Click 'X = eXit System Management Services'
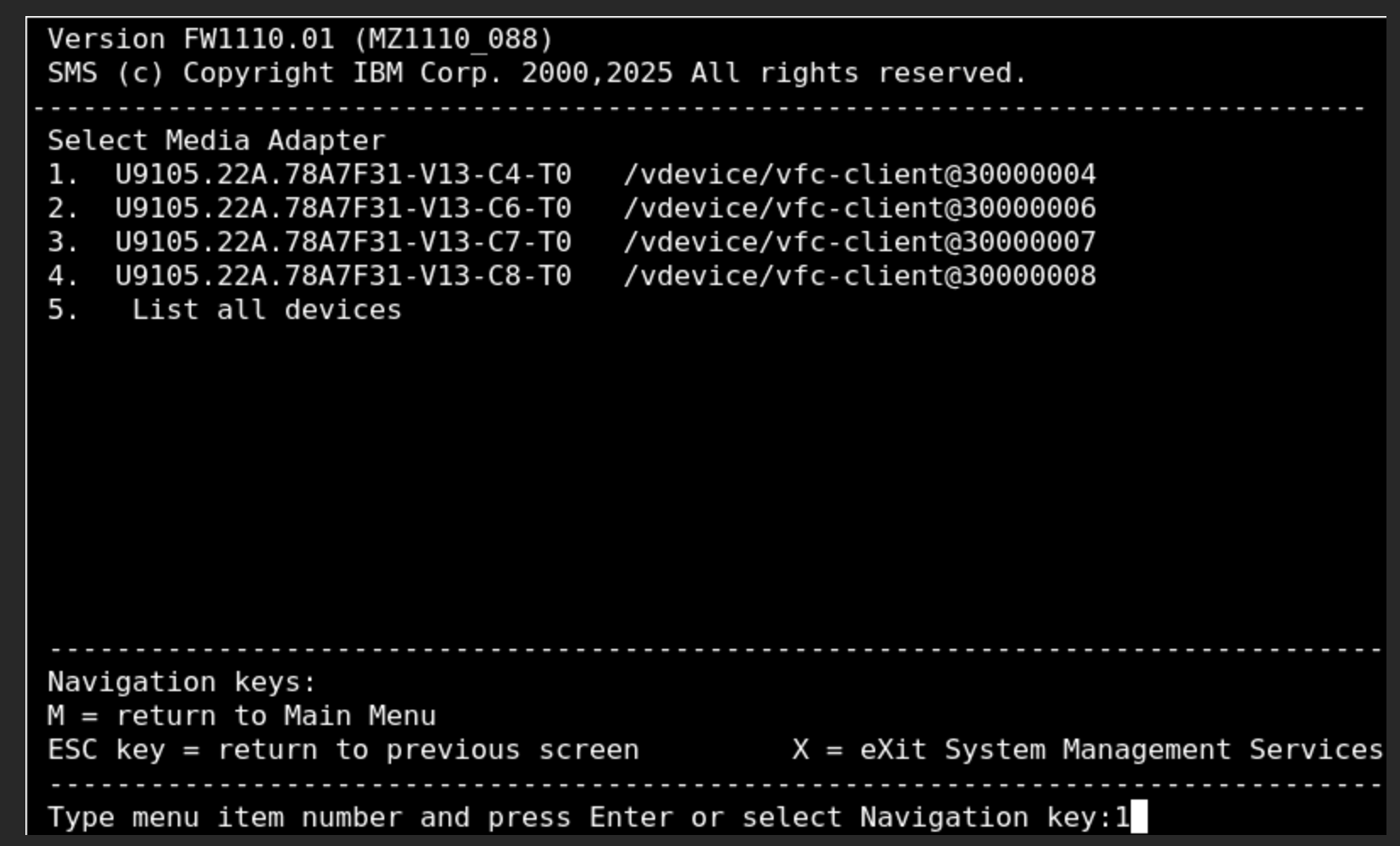 (x=1088, y=750)
